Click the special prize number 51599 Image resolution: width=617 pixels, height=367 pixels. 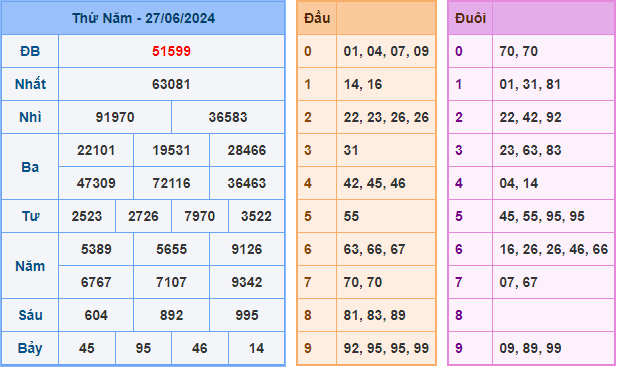[171, 51]
